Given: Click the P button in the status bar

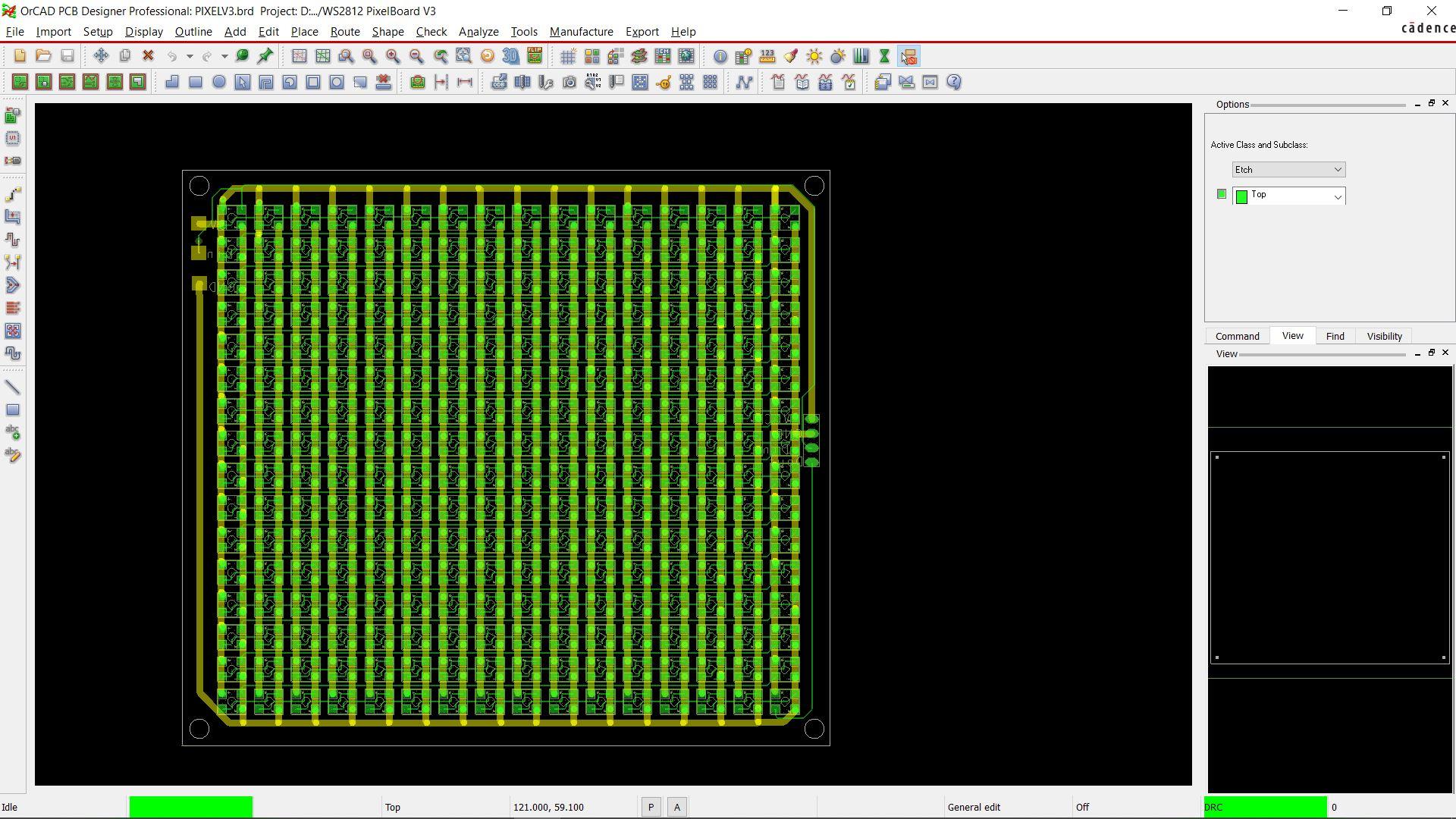Looking at the screenshot, I should [x=650, y=807].
